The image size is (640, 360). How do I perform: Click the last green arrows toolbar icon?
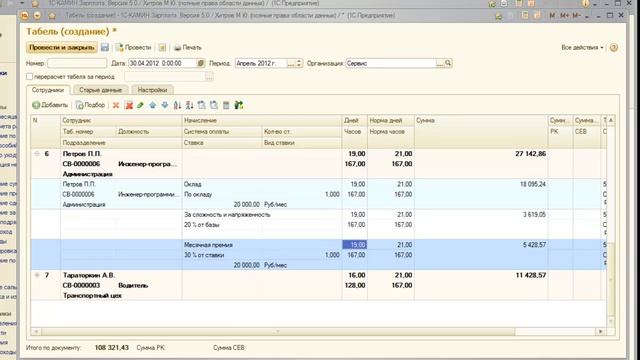(239, 105)
